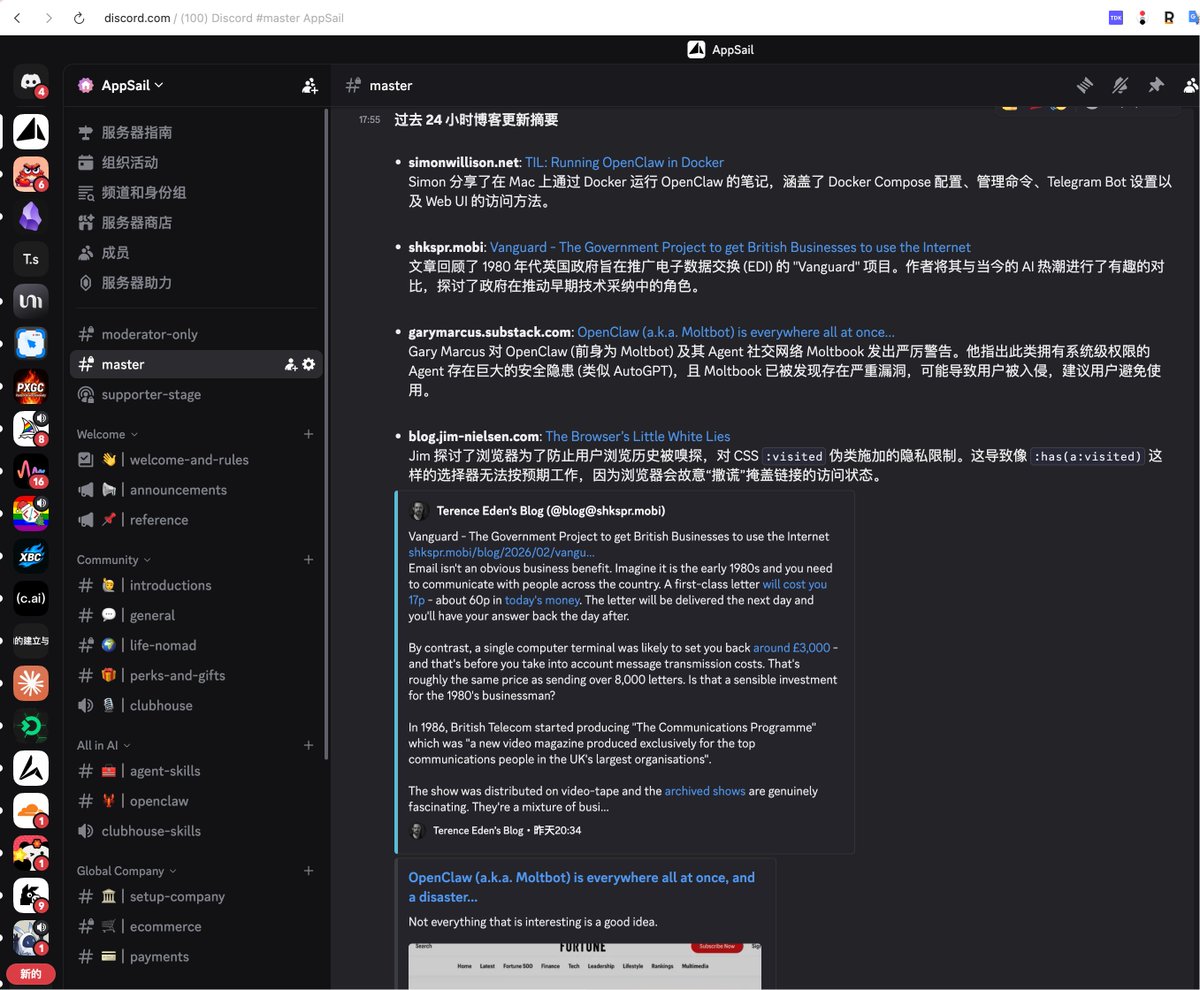This screenshot has height=990, width=1200.
Task: Open general channel
Action: [196, 615]
